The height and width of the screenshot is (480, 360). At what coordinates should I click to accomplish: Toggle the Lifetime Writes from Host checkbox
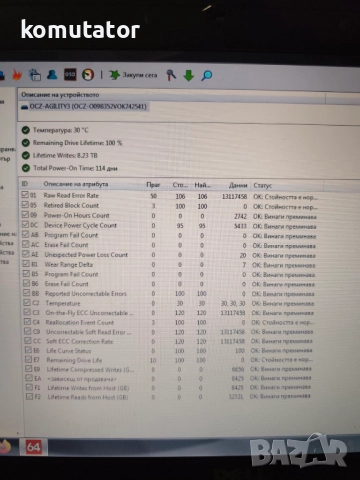click(x=30, y=387)
